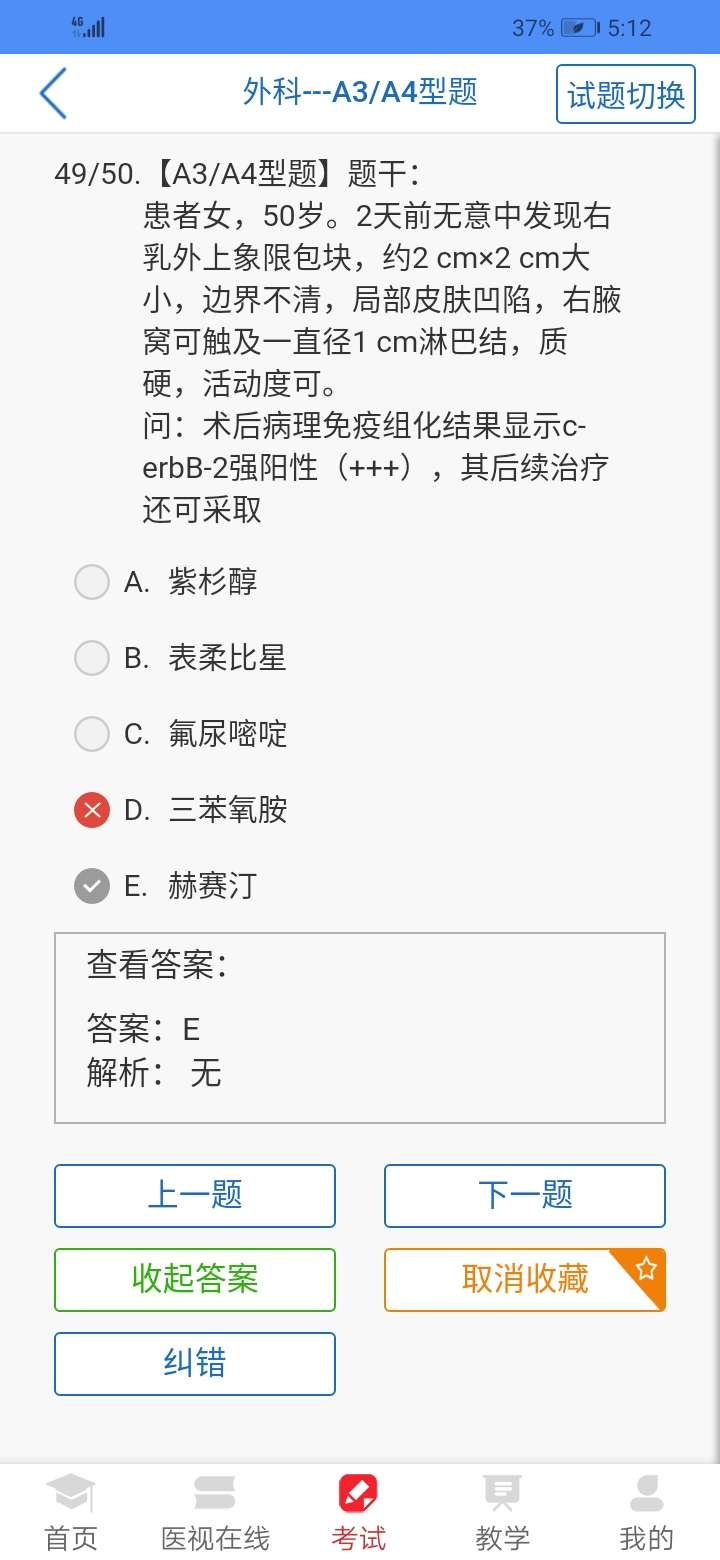Open the 教学 teaching board icon
Screen dimensions: 720x1560
tap(501, 1490)
